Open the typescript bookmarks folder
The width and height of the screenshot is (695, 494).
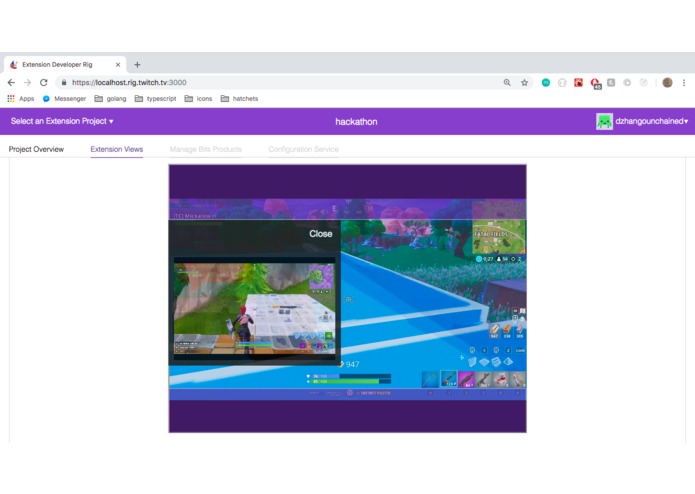click(x=156, y=98)
